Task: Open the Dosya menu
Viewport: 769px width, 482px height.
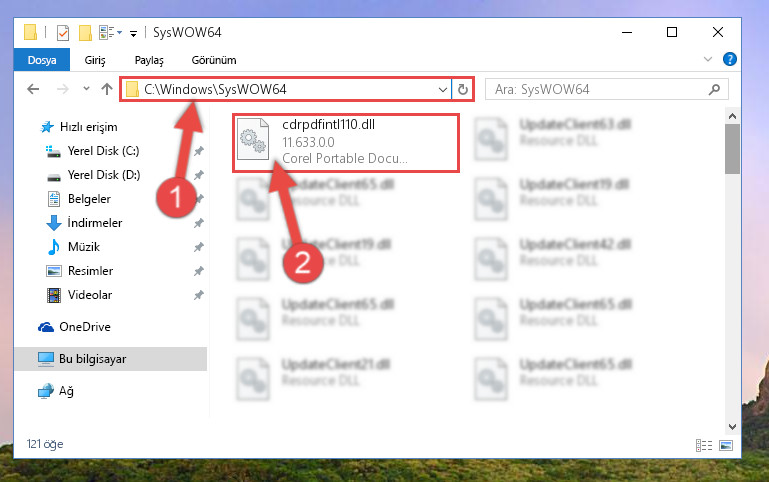Action: point(42,60)
